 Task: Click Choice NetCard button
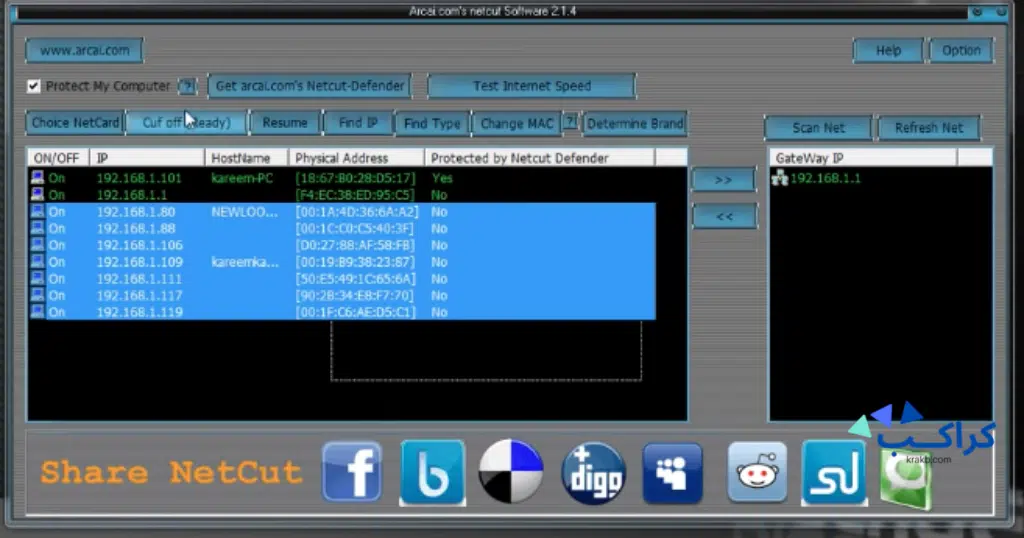(x=75, y=123)
